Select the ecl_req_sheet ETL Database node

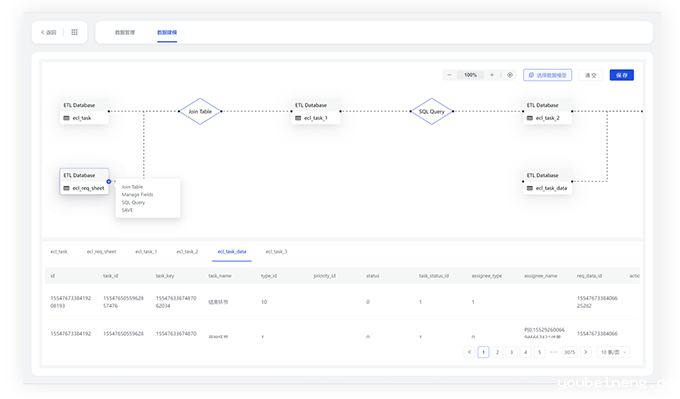pos(84,182)
